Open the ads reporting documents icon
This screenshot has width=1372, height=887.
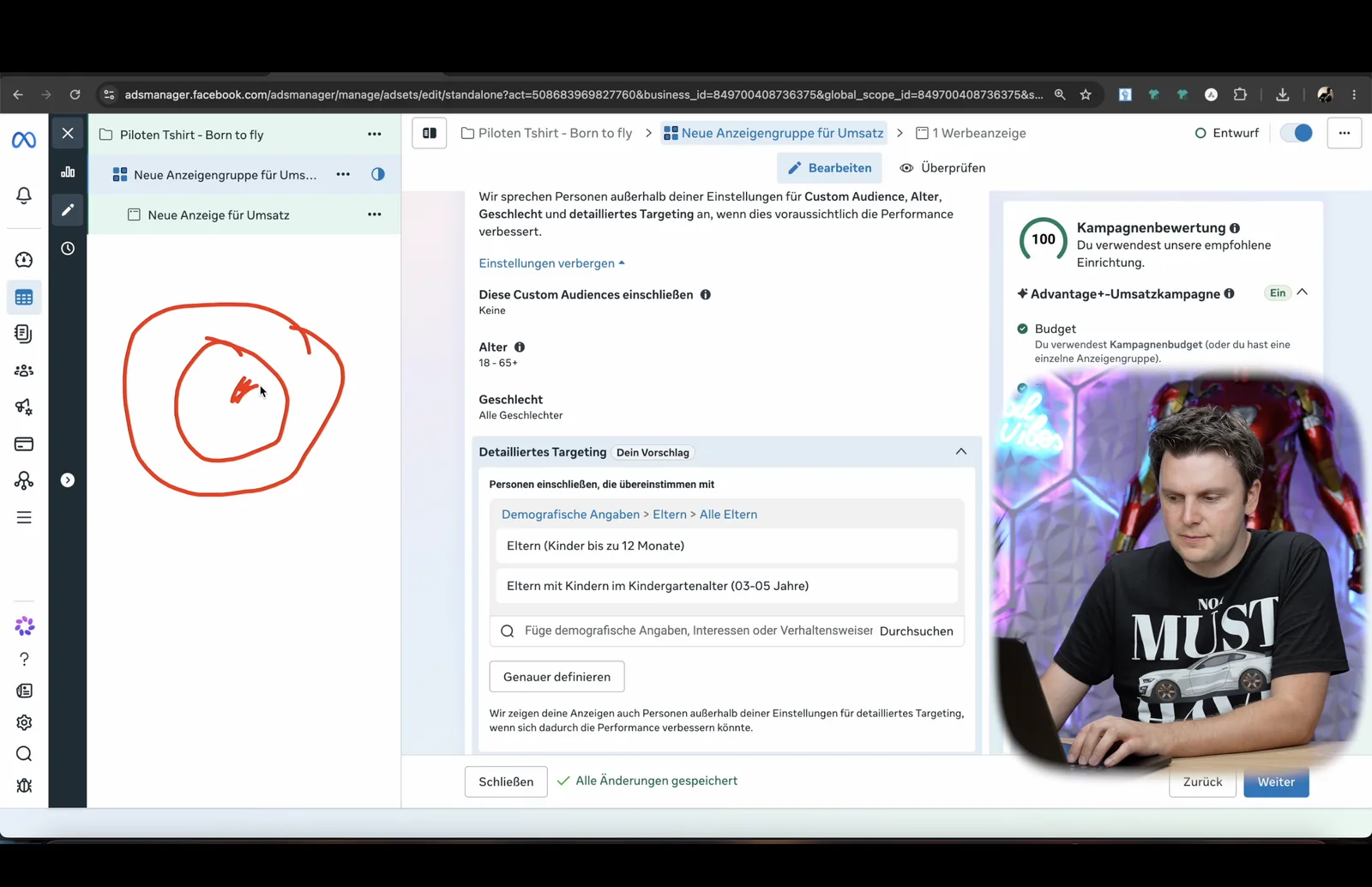click(x=24, y=334)
